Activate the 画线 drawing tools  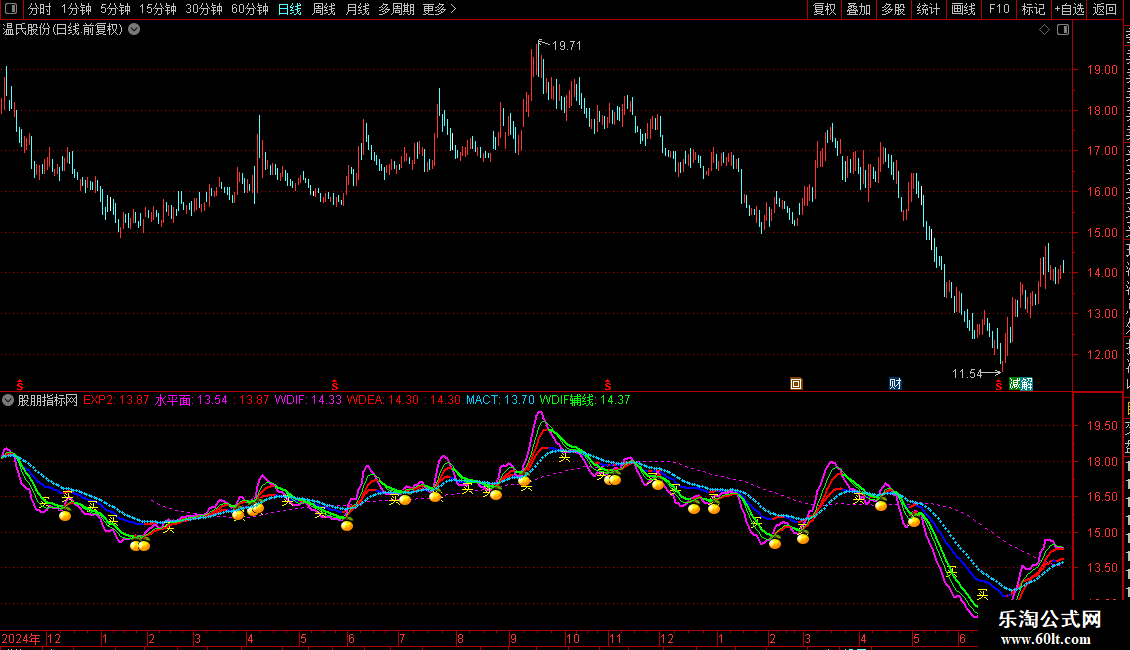point(963,9)
